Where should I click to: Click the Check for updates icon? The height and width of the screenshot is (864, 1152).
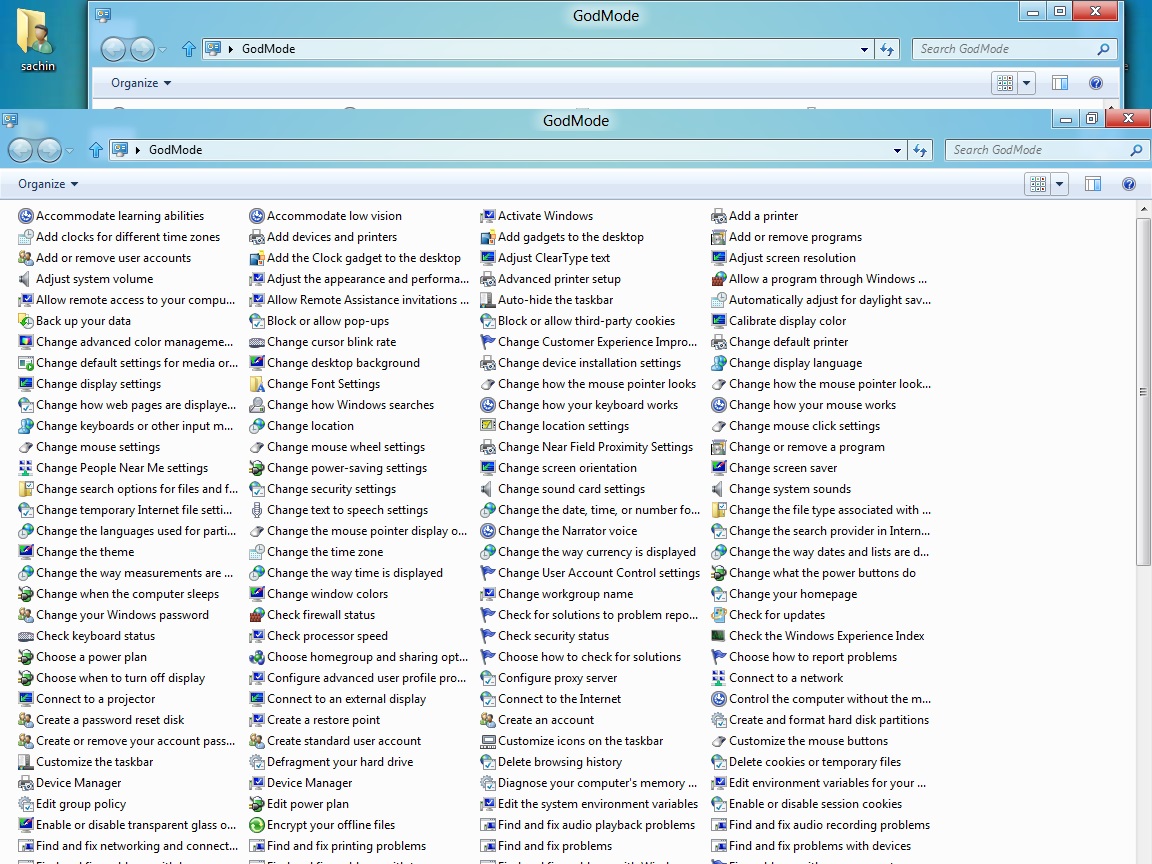click(719, 615)
